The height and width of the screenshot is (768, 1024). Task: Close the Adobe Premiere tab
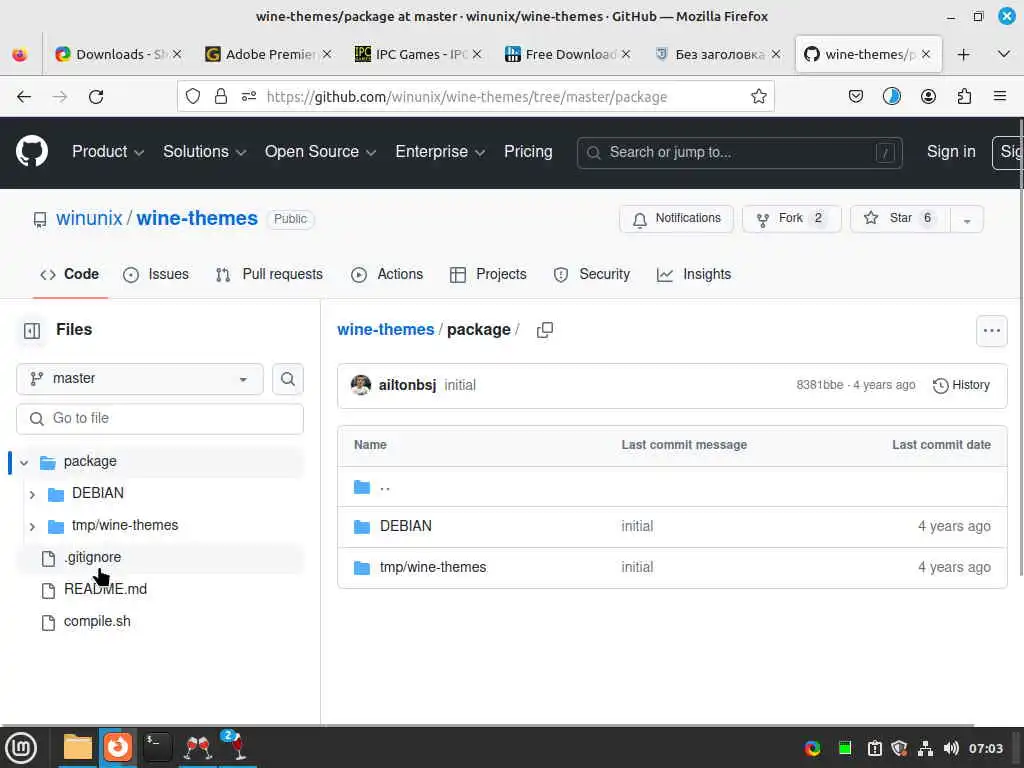pos(327,54)
